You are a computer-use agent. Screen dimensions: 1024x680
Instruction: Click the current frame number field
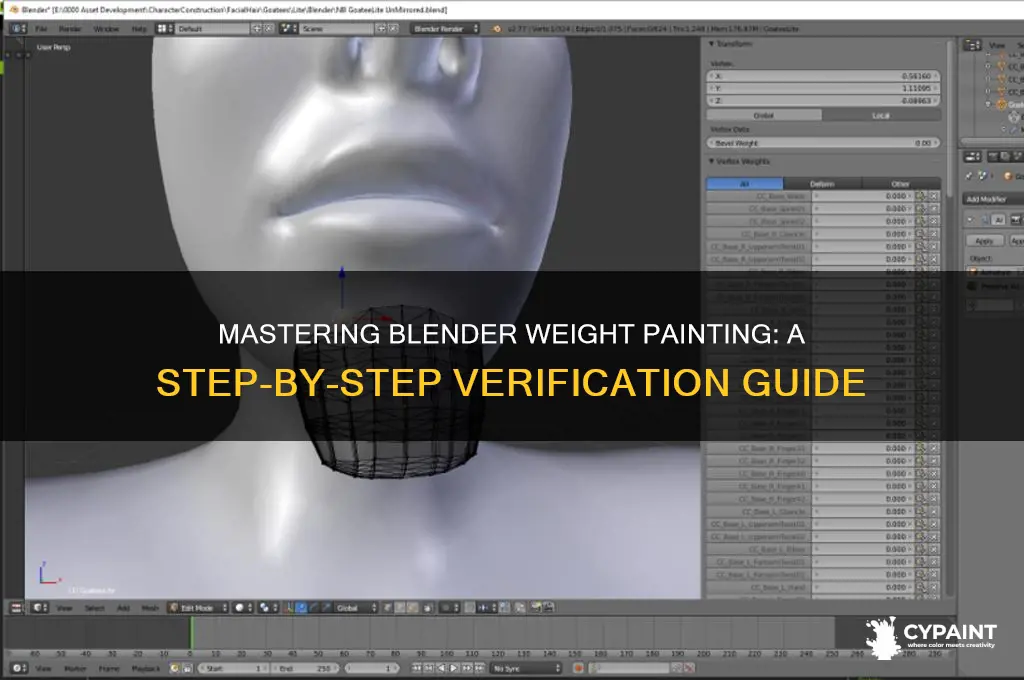(x=372, y=669)
